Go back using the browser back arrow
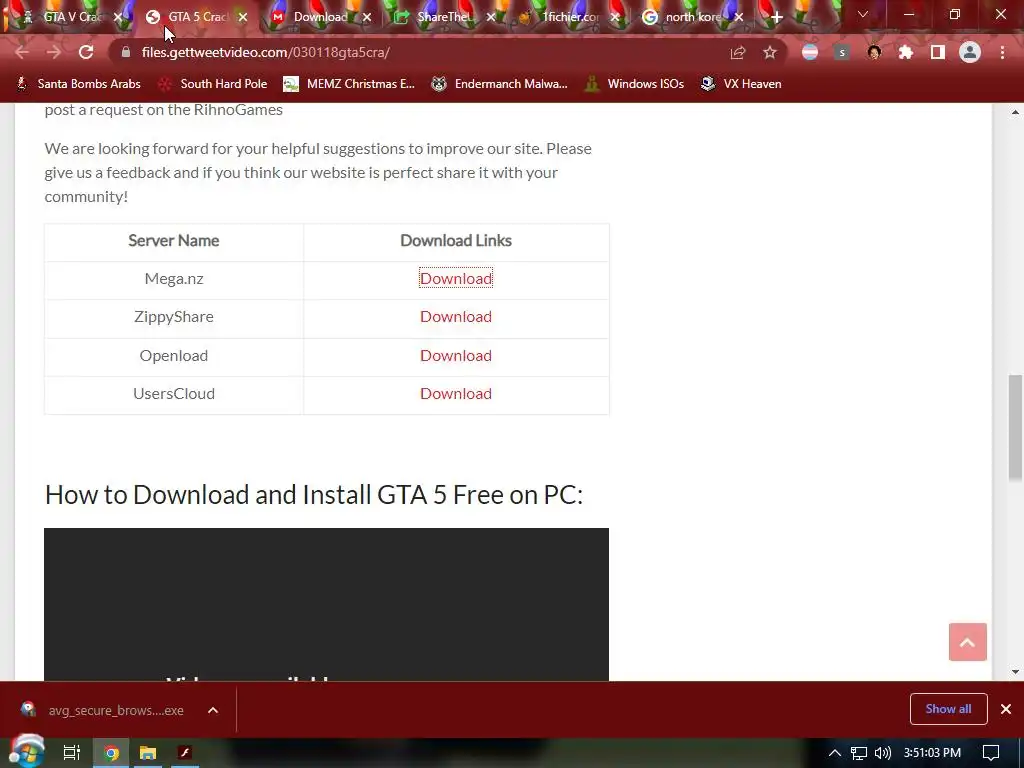This screenshot has height=768, width=1024. (x=22, y=52)
